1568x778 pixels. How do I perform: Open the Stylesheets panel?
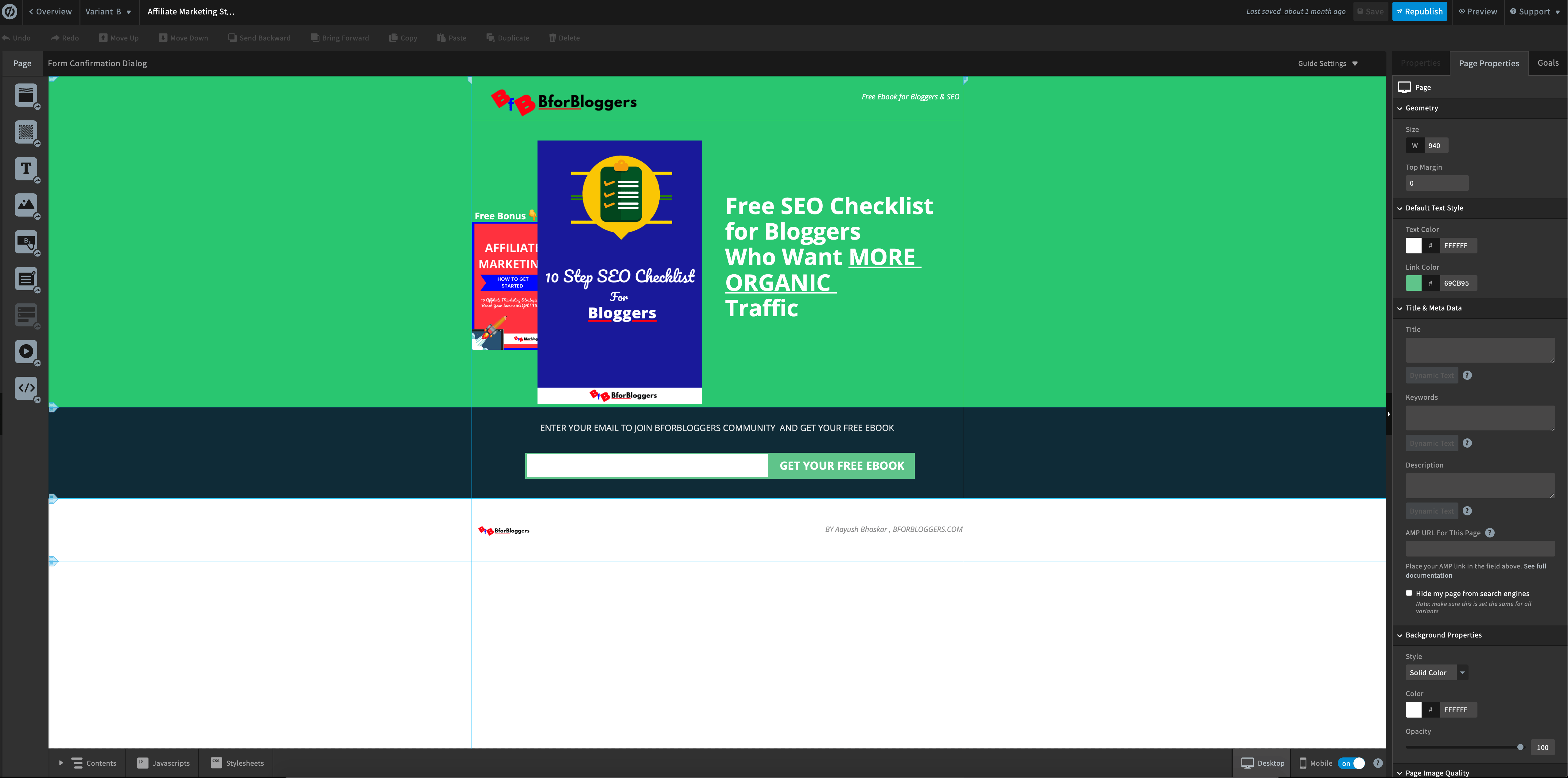[x=237, y=763]
